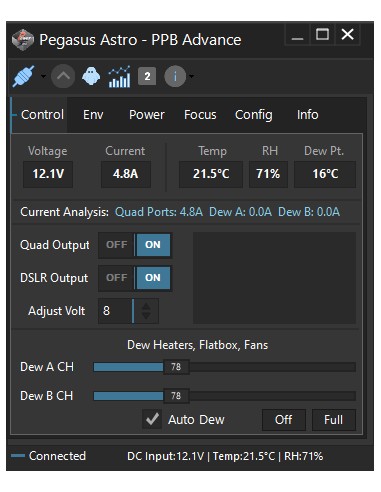The width and height of the screenshot is (381, 492).
Task: Increase Adjust Volt with the up arrow
Action: (146, 306)
